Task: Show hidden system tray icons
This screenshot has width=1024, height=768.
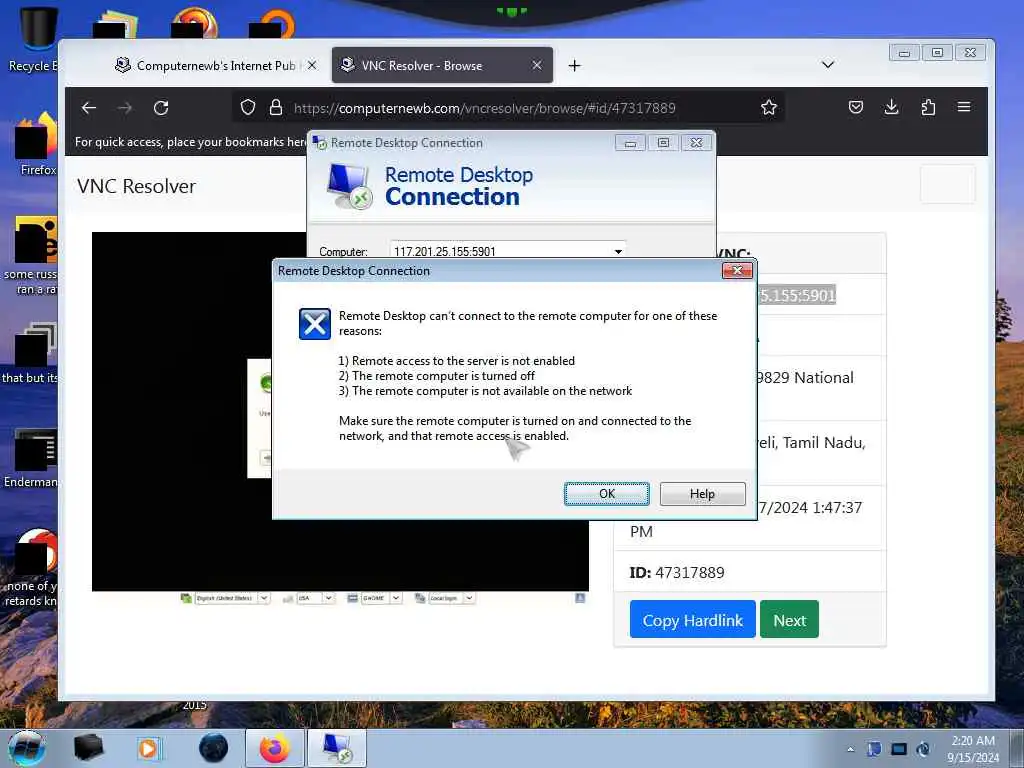Action: click(x=850, y=749)
